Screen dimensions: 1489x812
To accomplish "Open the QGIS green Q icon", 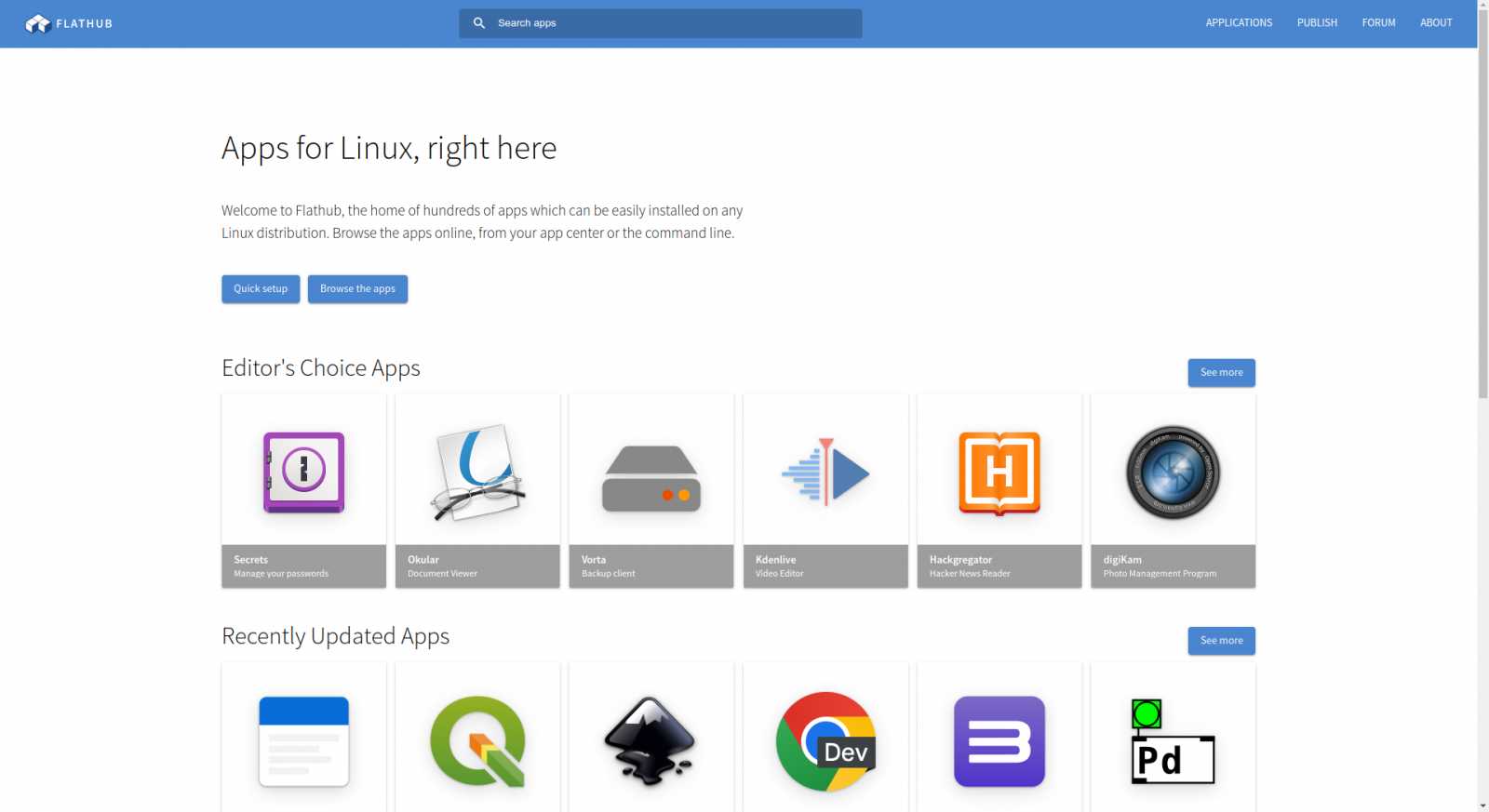I will click(x=477, y=741).
